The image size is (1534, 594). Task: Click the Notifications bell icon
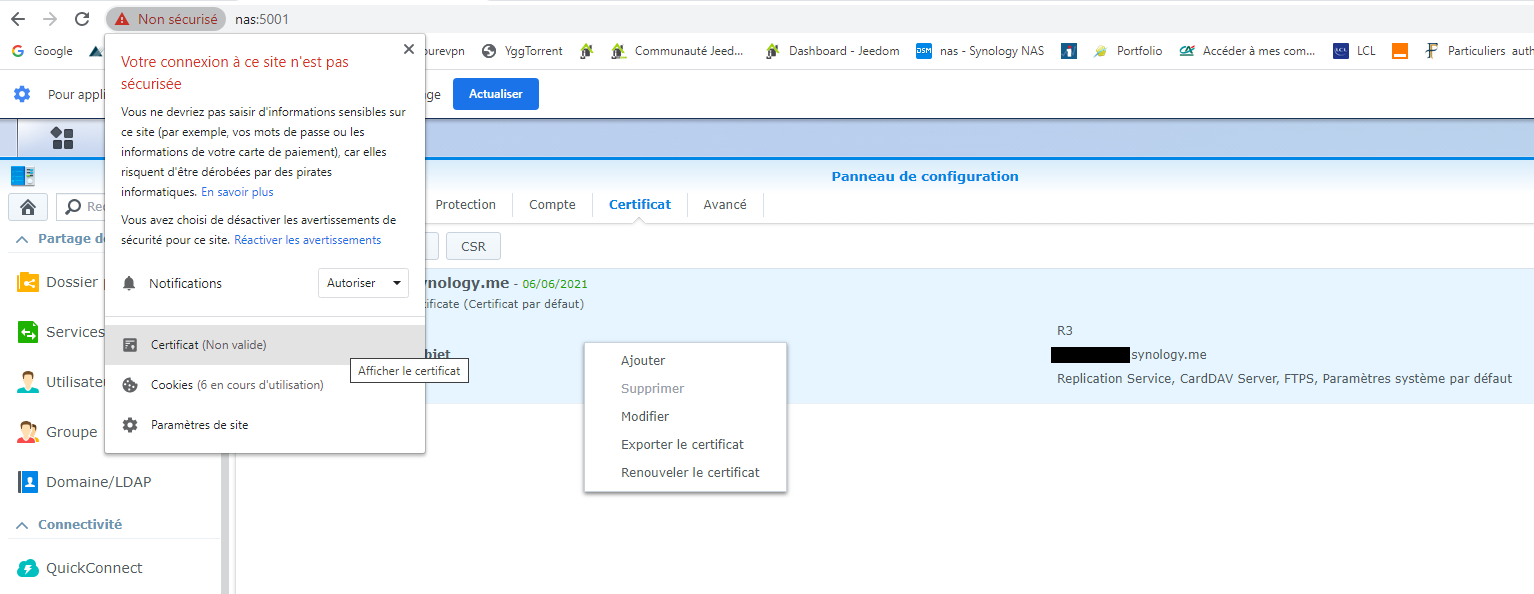point(129,284)
